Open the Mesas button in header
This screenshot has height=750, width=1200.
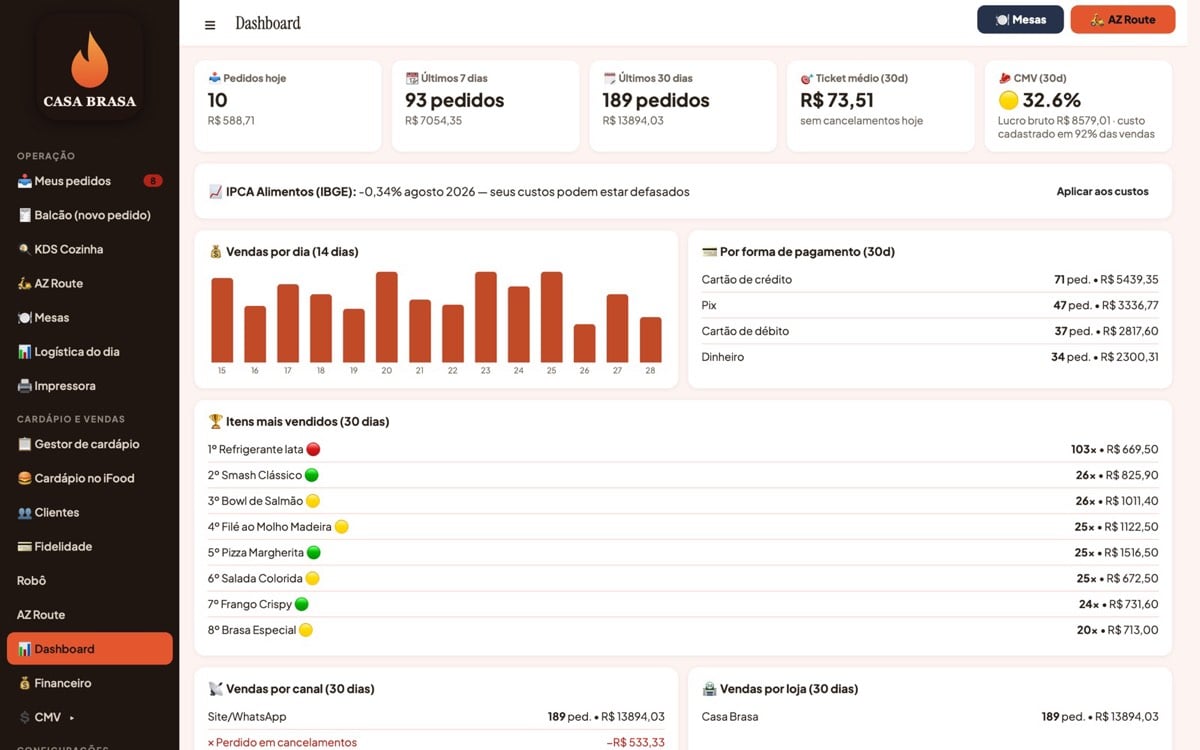1020,19
